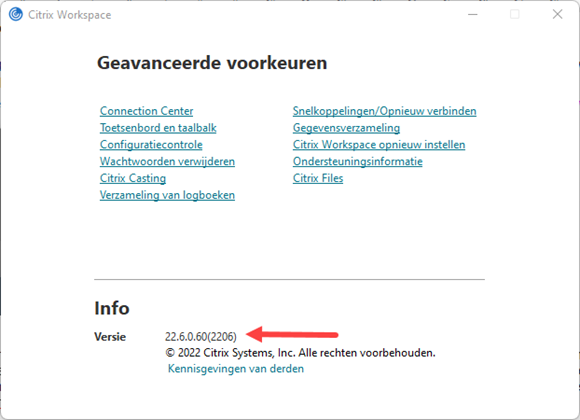Open the Citrix Casting link
Viewport: 580px width, 420px height.
coord(133,178)
